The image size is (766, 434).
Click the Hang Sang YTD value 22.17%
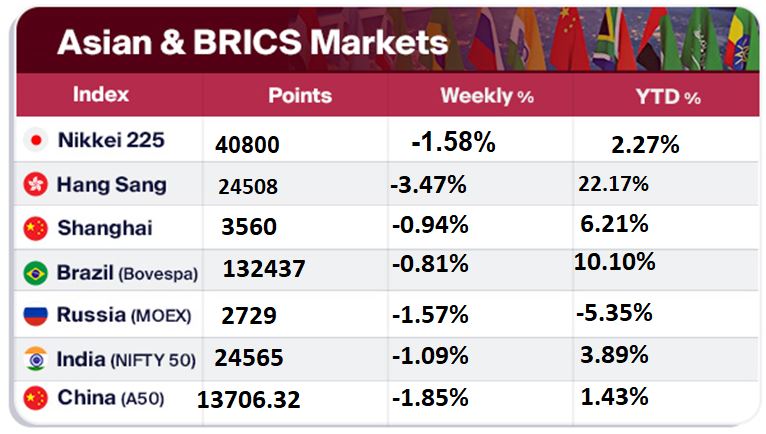613,184
